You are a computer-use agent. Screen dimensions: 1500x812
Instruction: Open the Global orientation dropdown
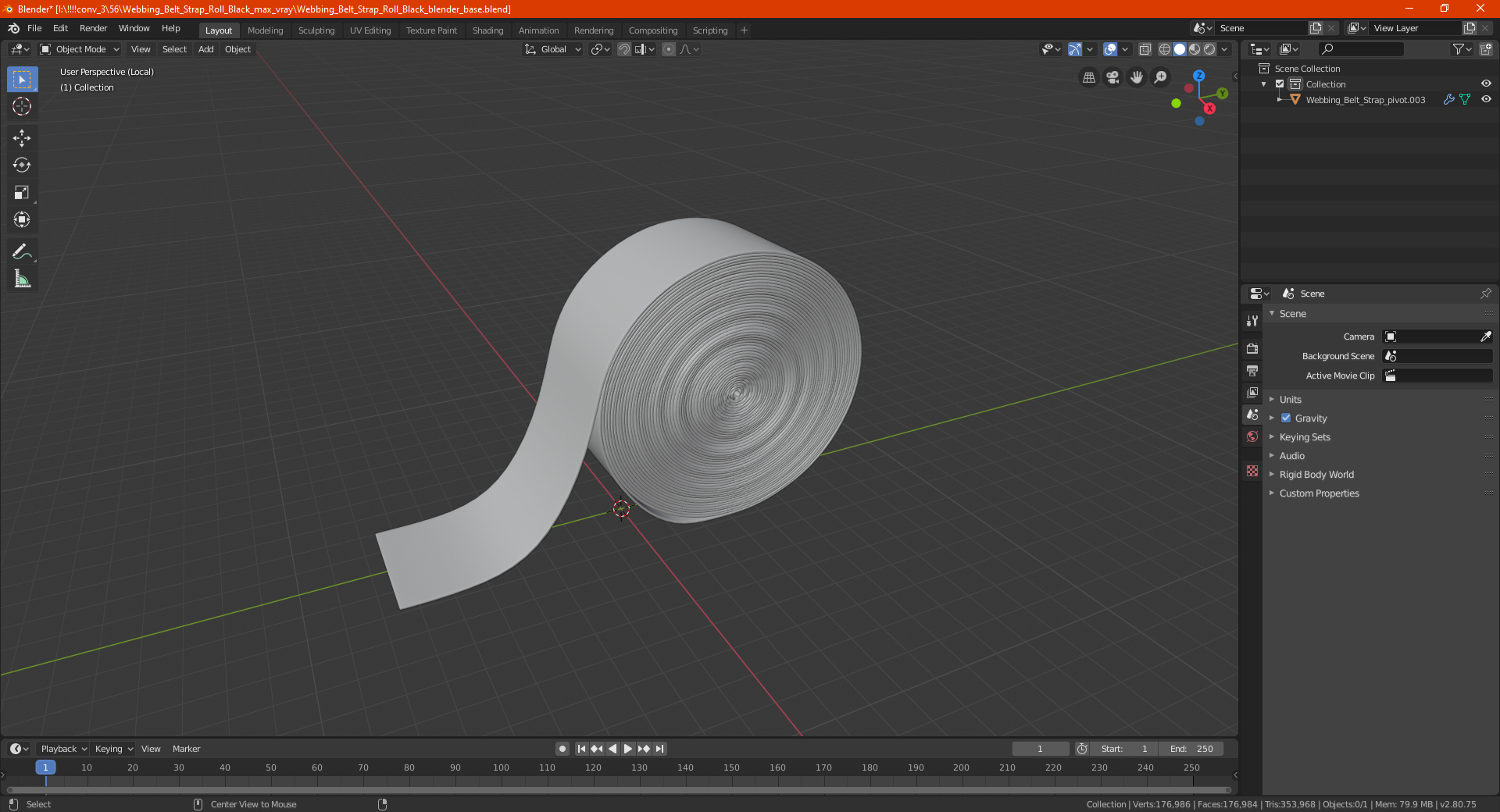click(x=552, y=49)
